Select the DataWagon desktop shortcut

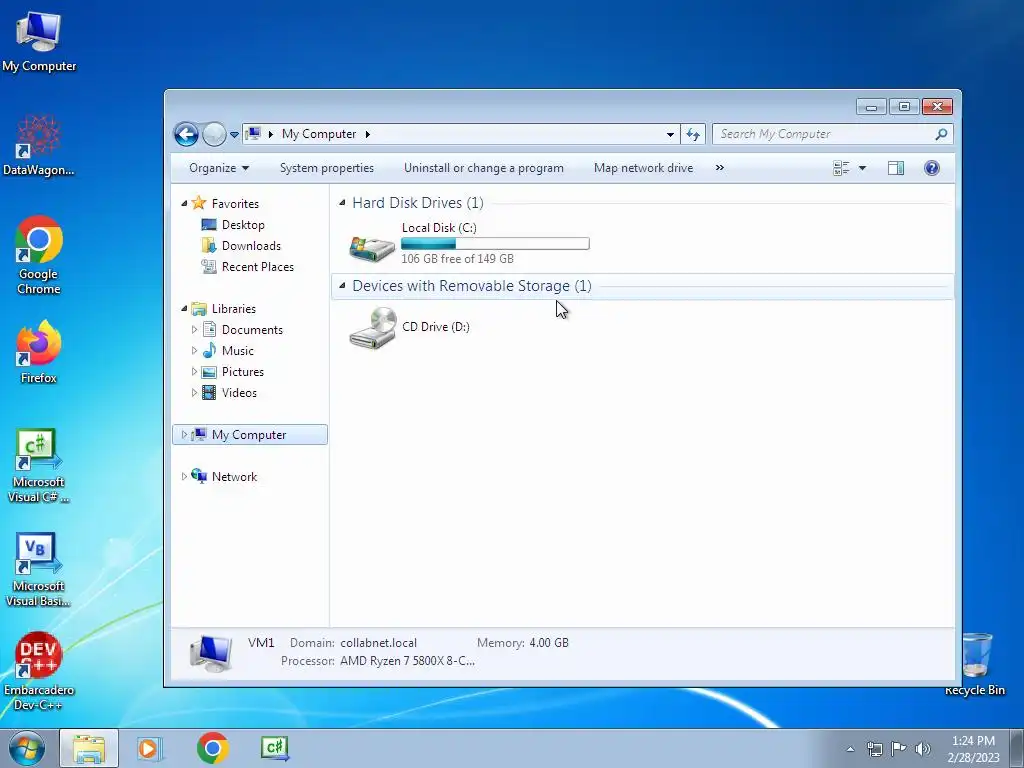(39, 145)
